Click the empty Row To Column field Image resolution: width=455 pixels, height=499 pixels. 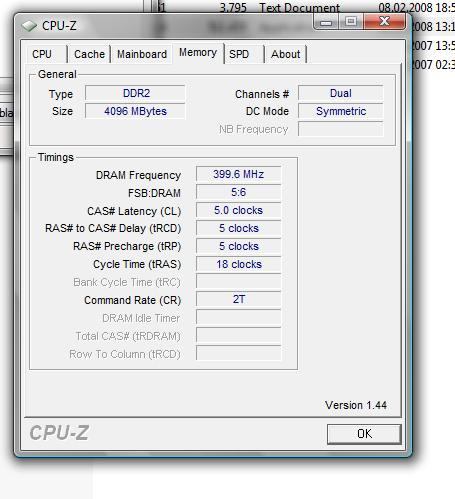click(x=239, y=353)
